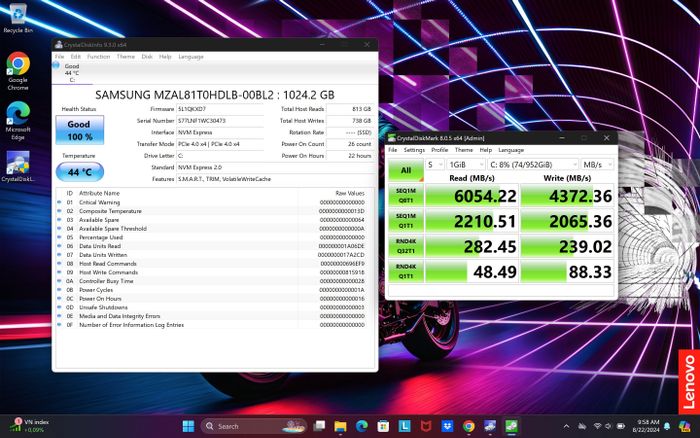Click the Serial Number value field

(x=220, y=121)
